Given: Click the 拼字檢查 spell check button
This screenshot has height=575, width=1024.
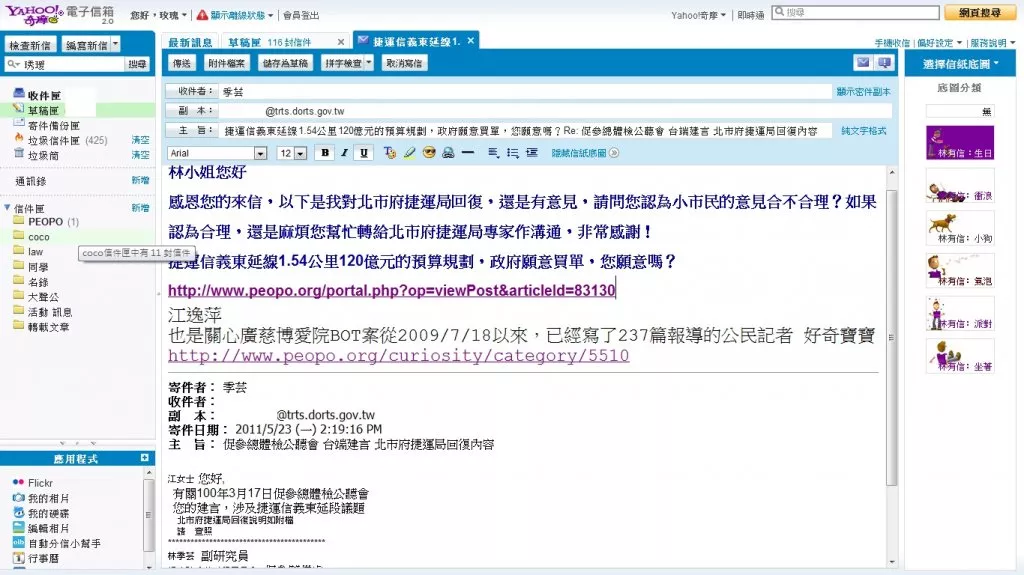Looking at the screenshot, I should 343,63.
